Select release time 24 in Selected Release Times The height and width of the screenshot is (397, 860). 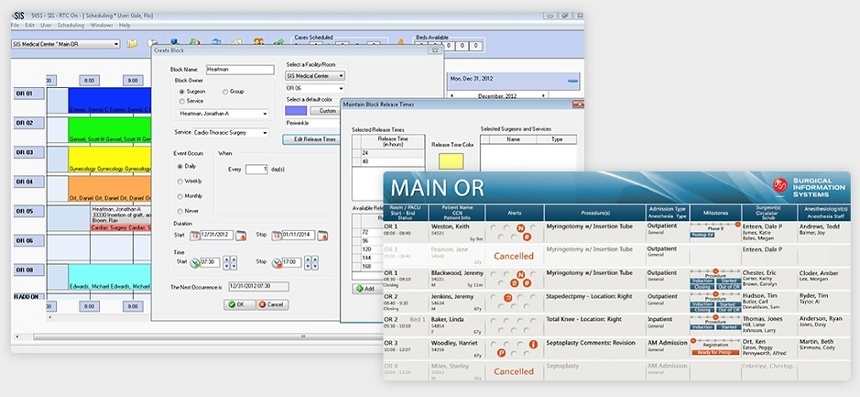389,154
